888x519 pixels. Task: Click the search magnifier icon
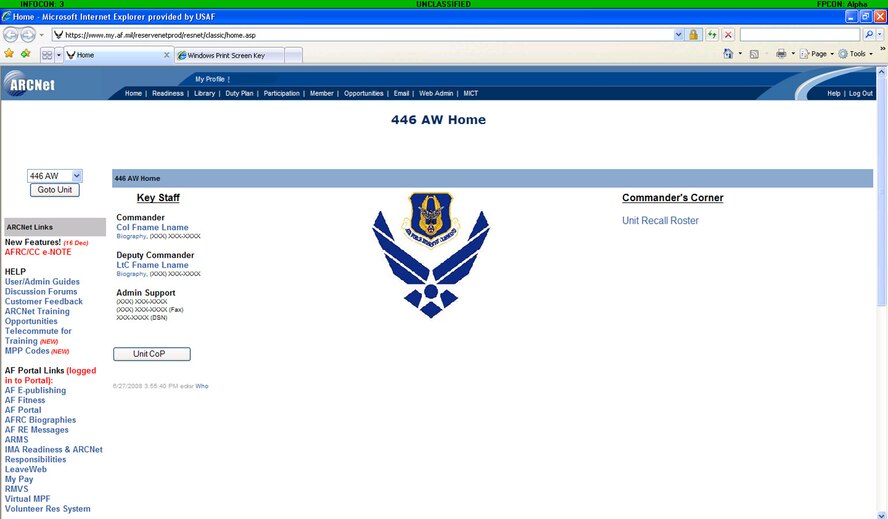pos(868,35)
